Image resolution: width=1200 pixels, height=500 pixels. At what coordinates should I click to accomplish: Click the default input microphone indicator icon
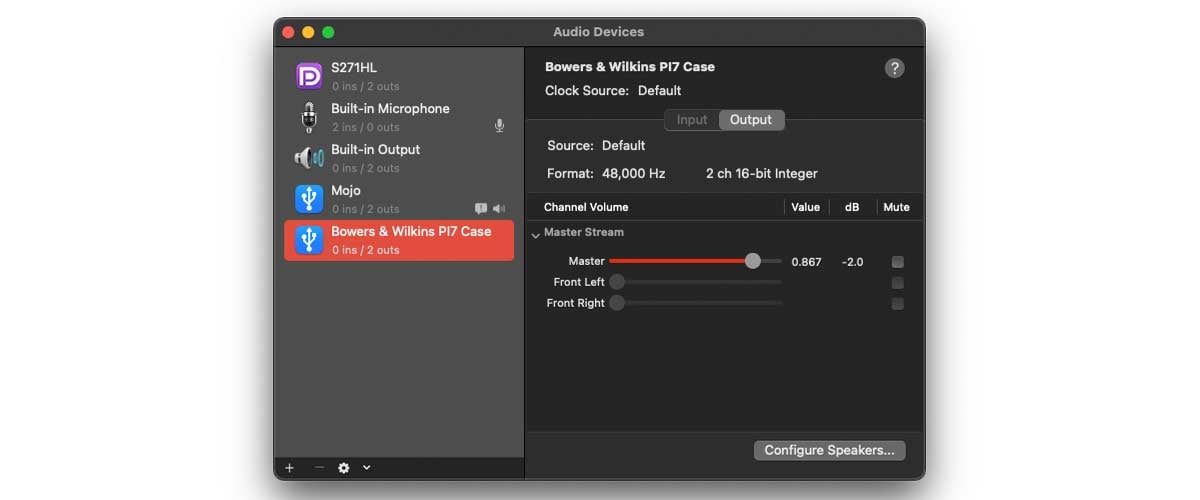click(499, 127)
